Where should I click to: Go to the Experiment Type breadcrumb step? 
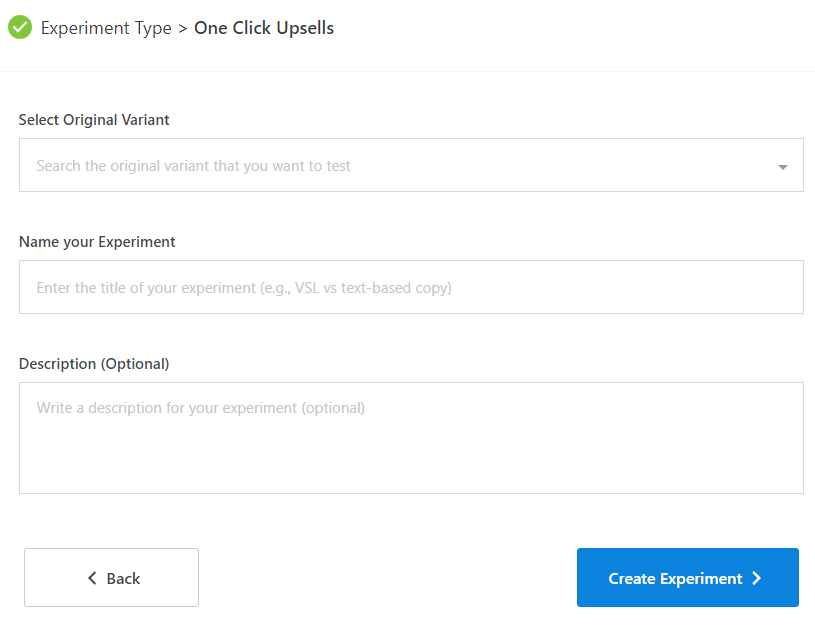[x=106, y=28]
